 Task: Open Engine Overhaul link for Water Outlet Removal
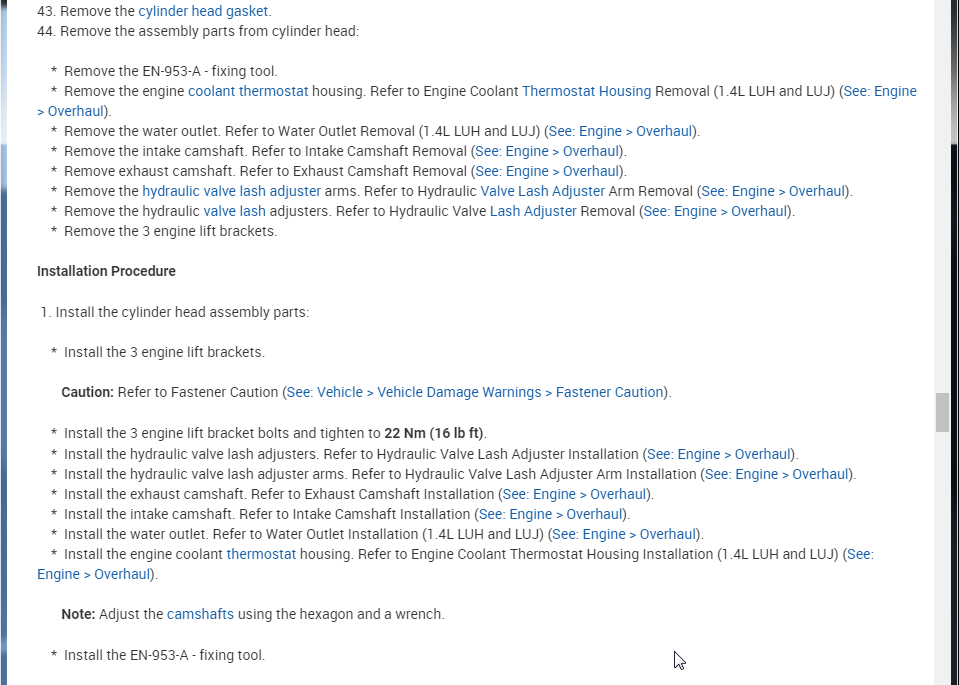point(620,131)
